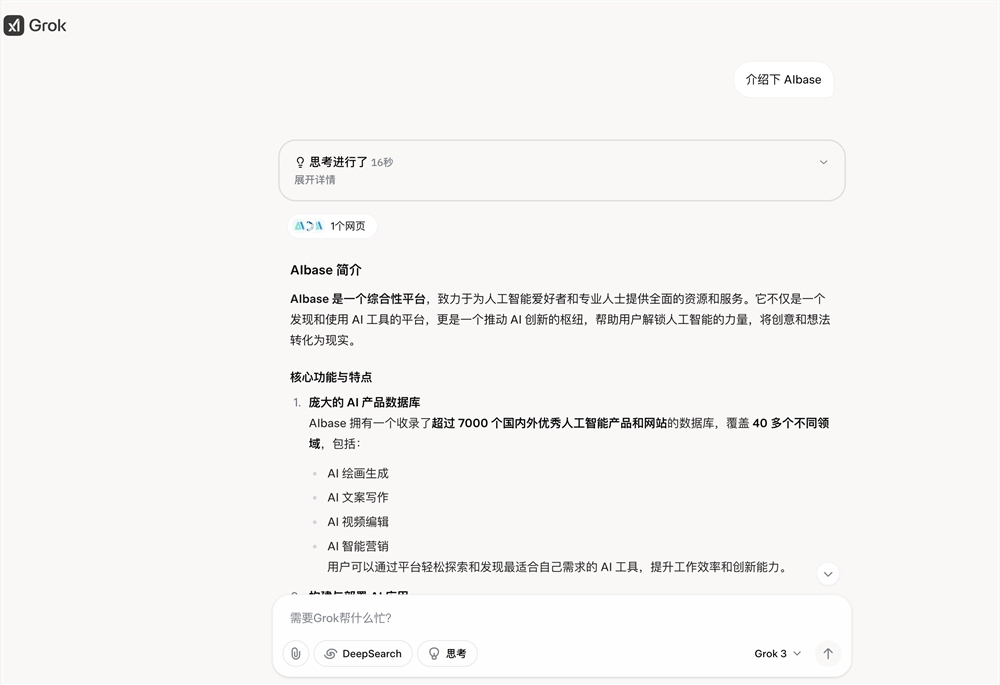This screenshot has width=1000, height=685.
Task: Select the user message 介绍下 AIbase
Action: point(784,79)
